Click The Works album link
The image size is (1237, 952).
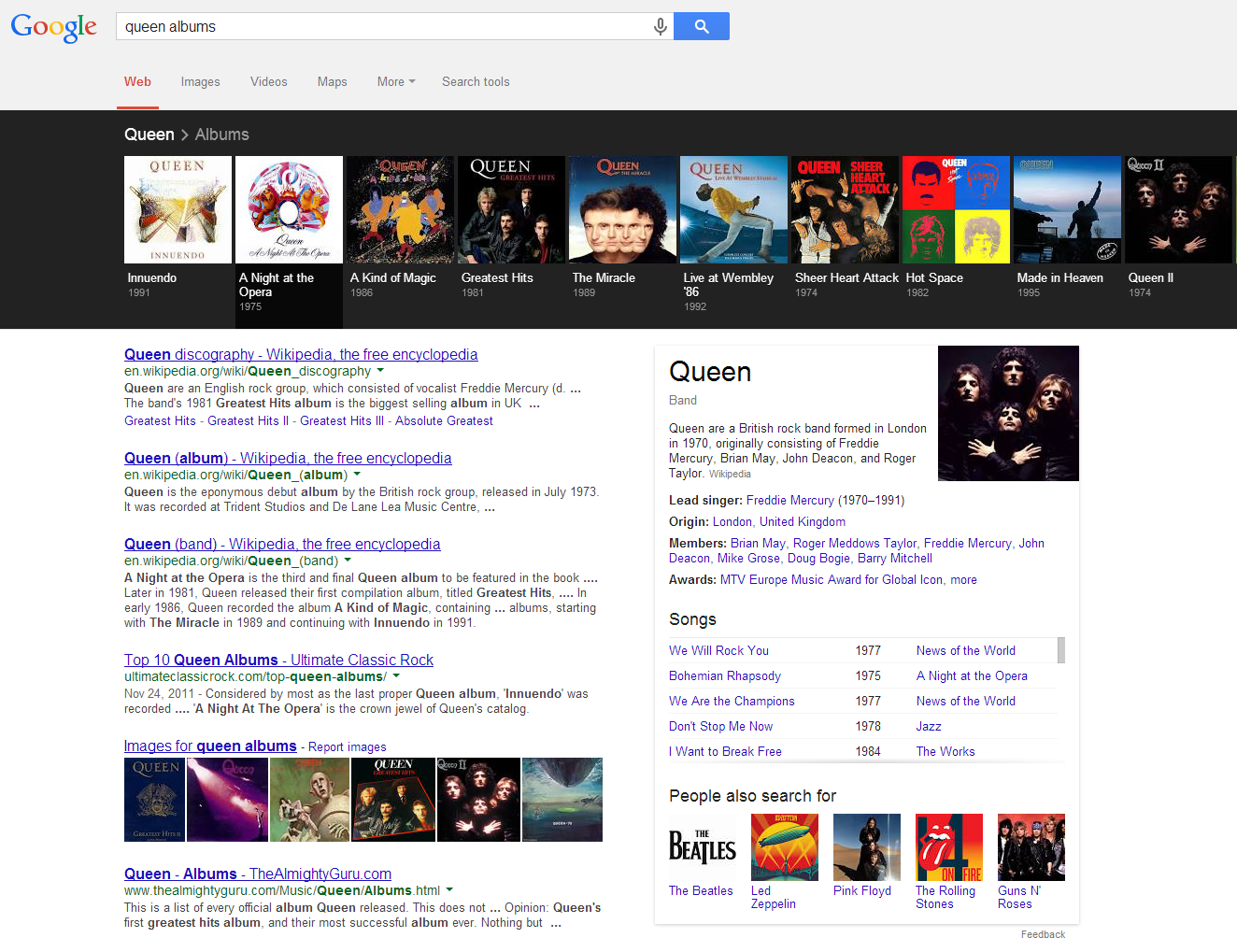946,752
